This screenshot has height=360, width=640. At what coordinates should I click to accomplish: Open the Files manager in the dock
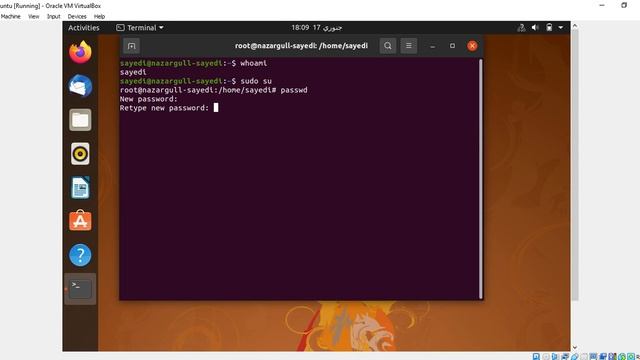click(x=80, y=120)
